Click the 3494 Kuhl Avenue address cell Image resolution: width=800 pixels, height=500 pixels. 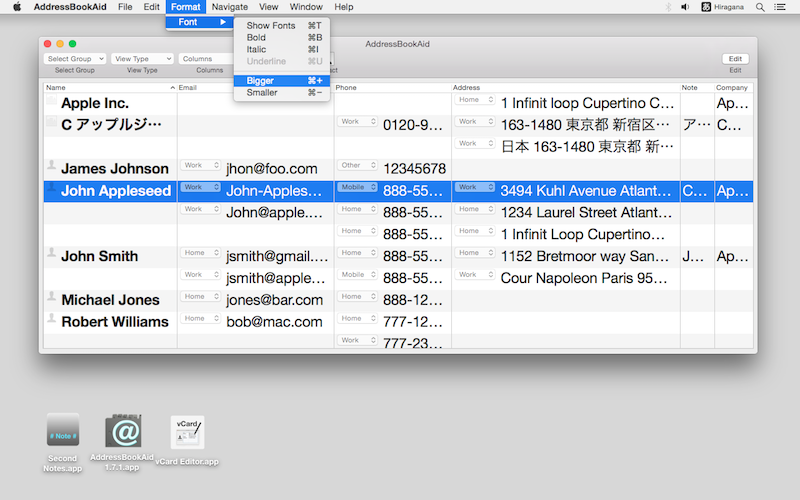click(586, 191)
